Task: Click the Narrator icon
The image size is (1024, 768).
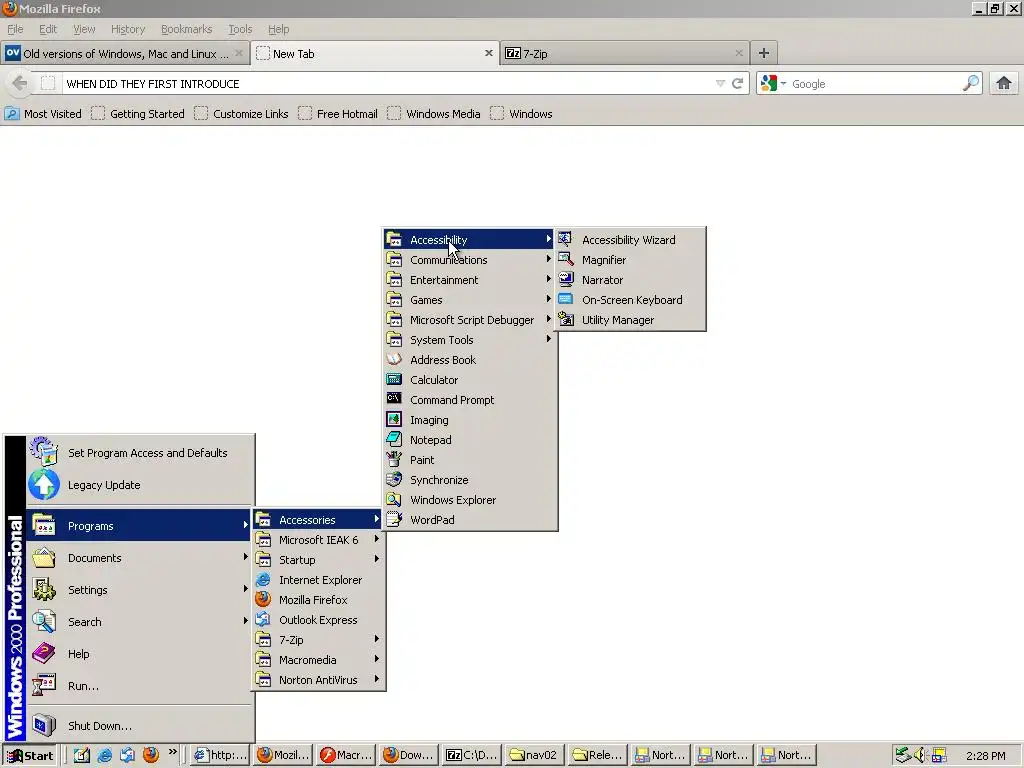Action: tap(566, 280)
